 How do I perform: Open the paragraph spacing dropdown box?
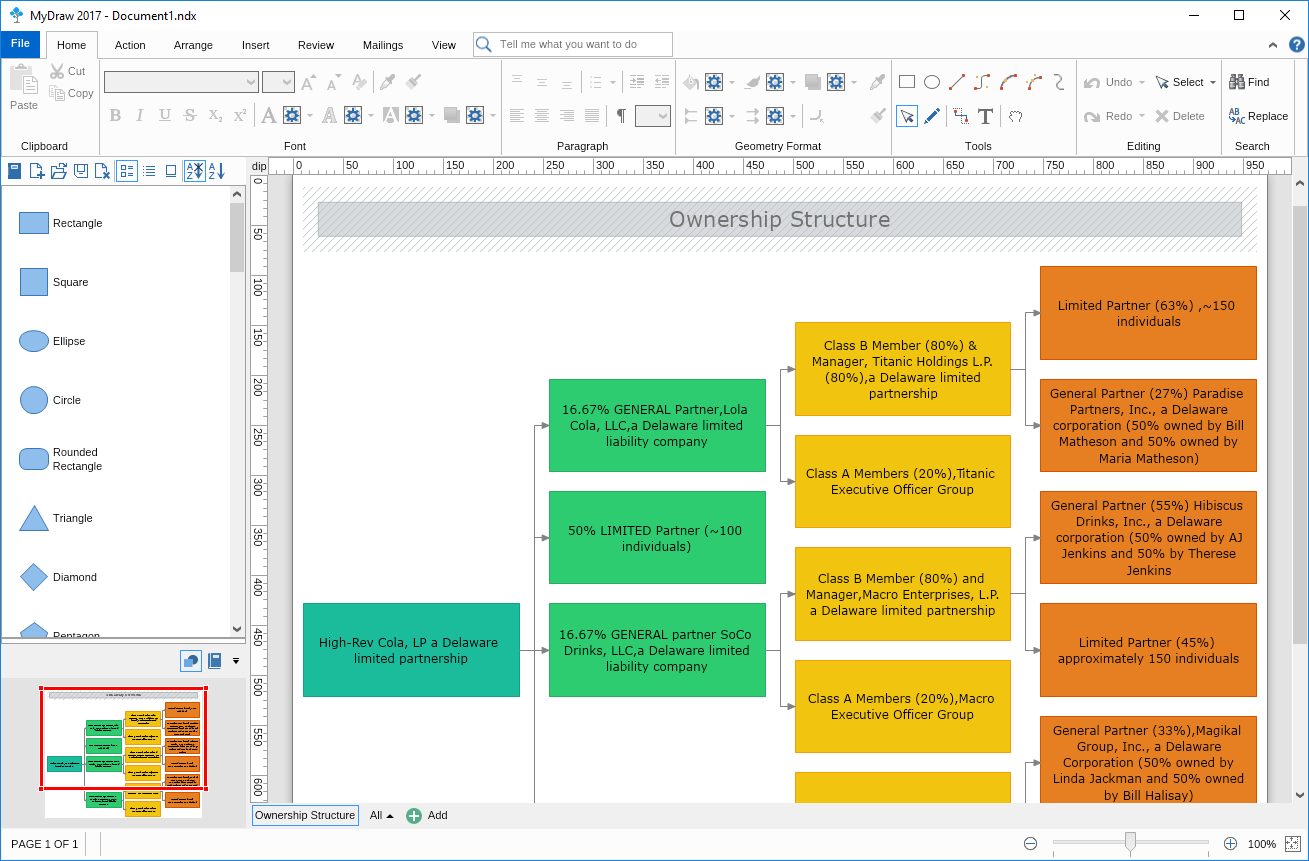coord(652,116)
